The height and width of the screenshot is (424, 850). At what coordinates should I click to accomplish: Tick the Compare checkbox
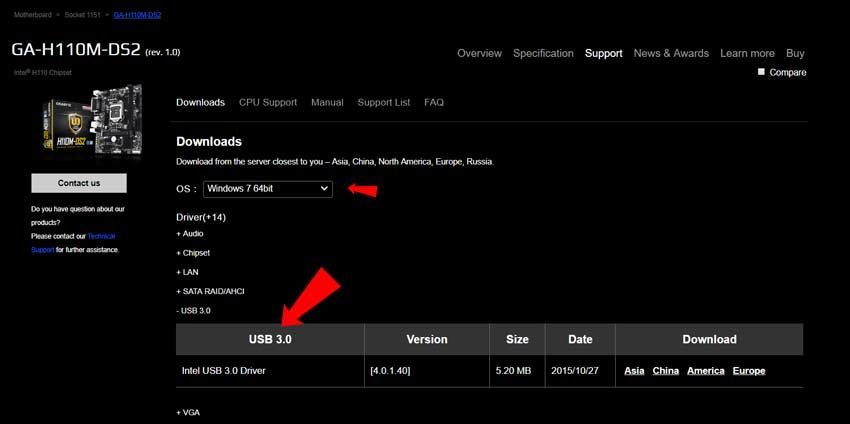761,72
